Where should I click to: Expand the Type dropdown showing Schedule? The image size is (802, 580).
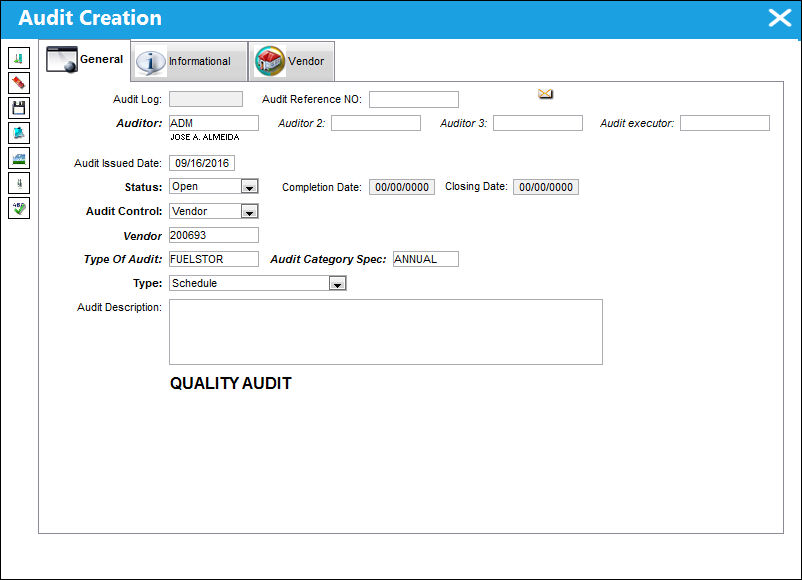(337, 283)
